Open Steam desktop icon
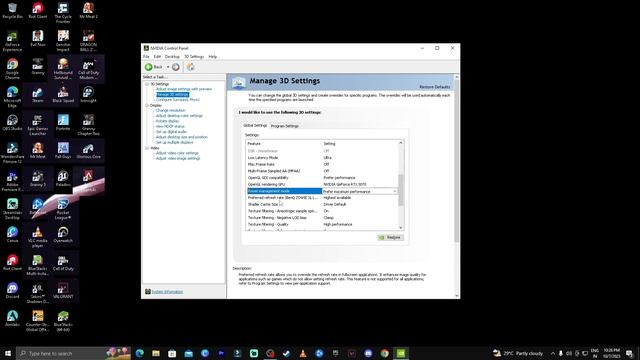Image resolution: width=640 pixels, height=360 pixels. [x=38, y=95]
